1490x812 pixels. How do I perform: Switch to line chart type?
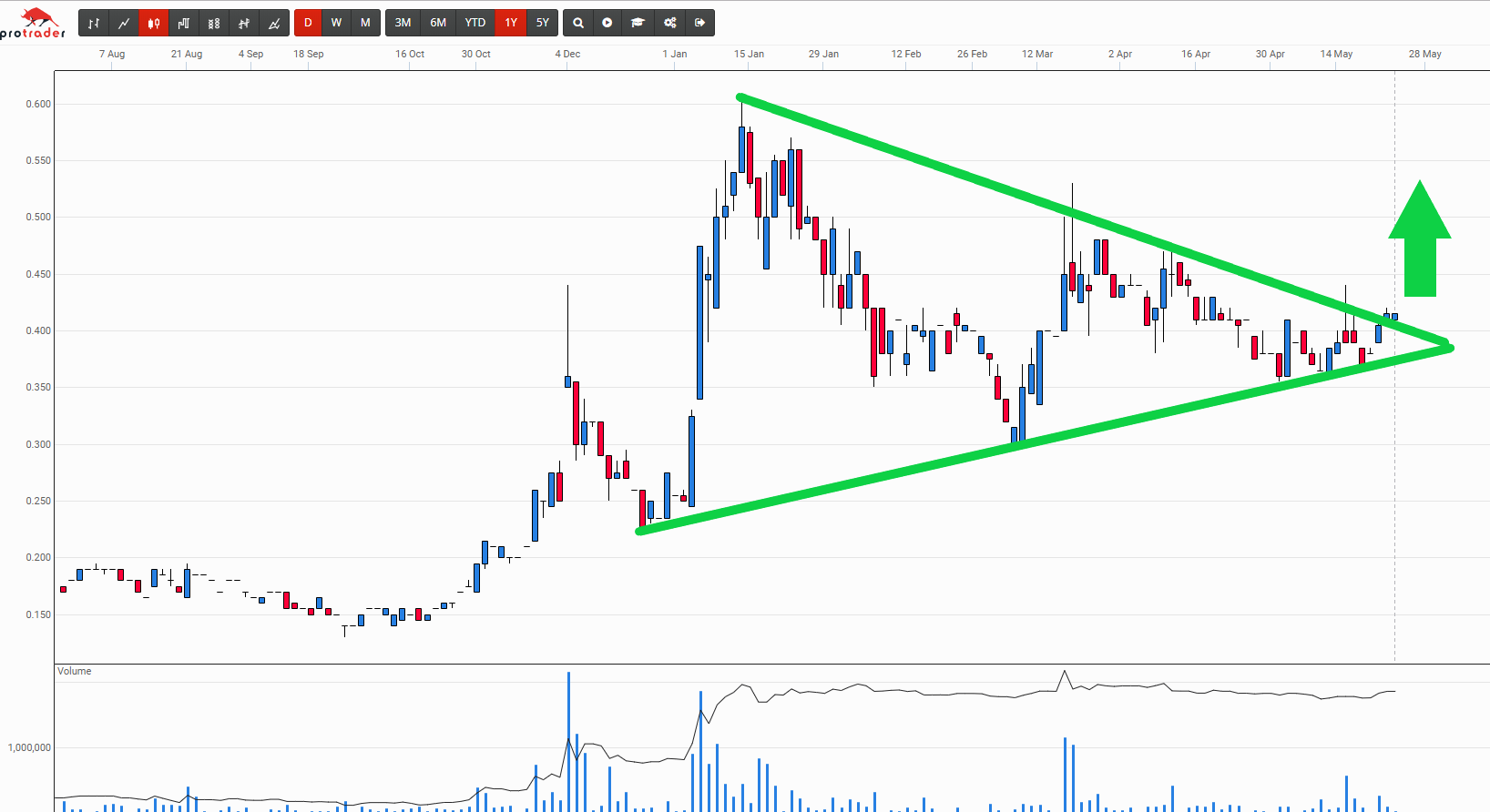(124, 23)
